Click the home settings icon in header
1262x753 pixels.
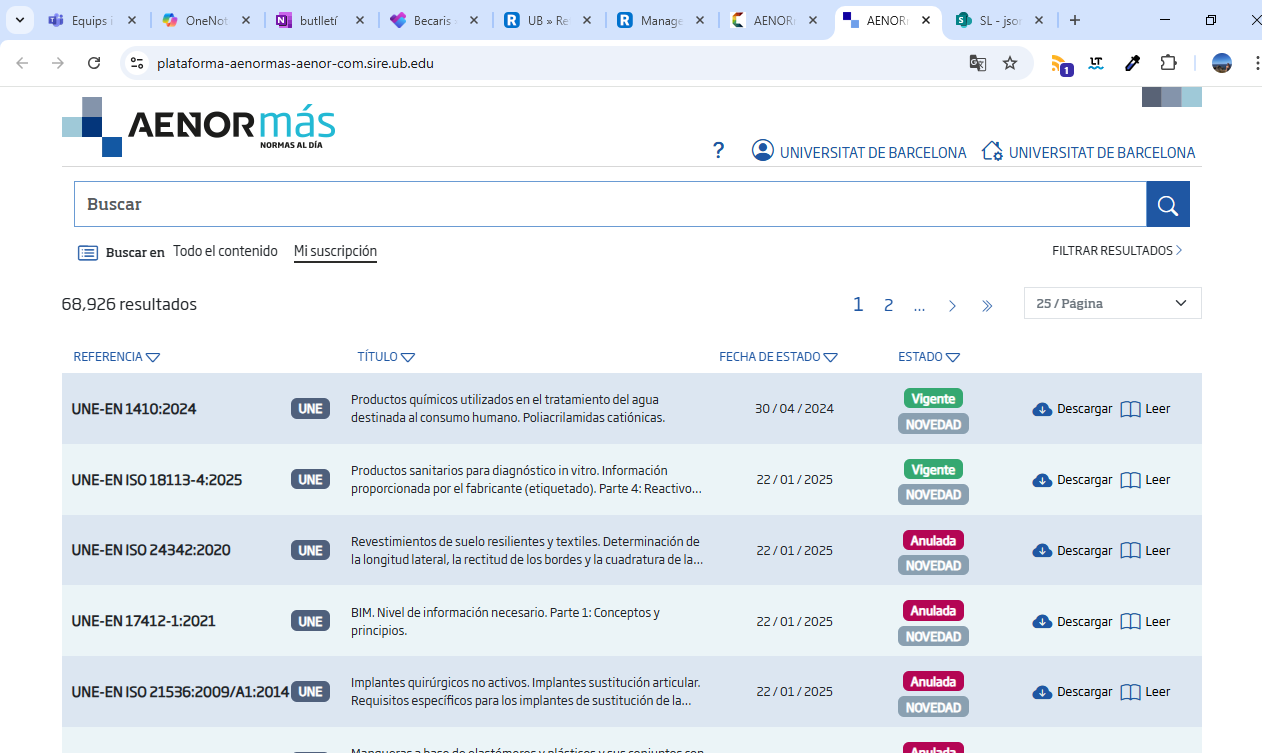tap(992, 151)
